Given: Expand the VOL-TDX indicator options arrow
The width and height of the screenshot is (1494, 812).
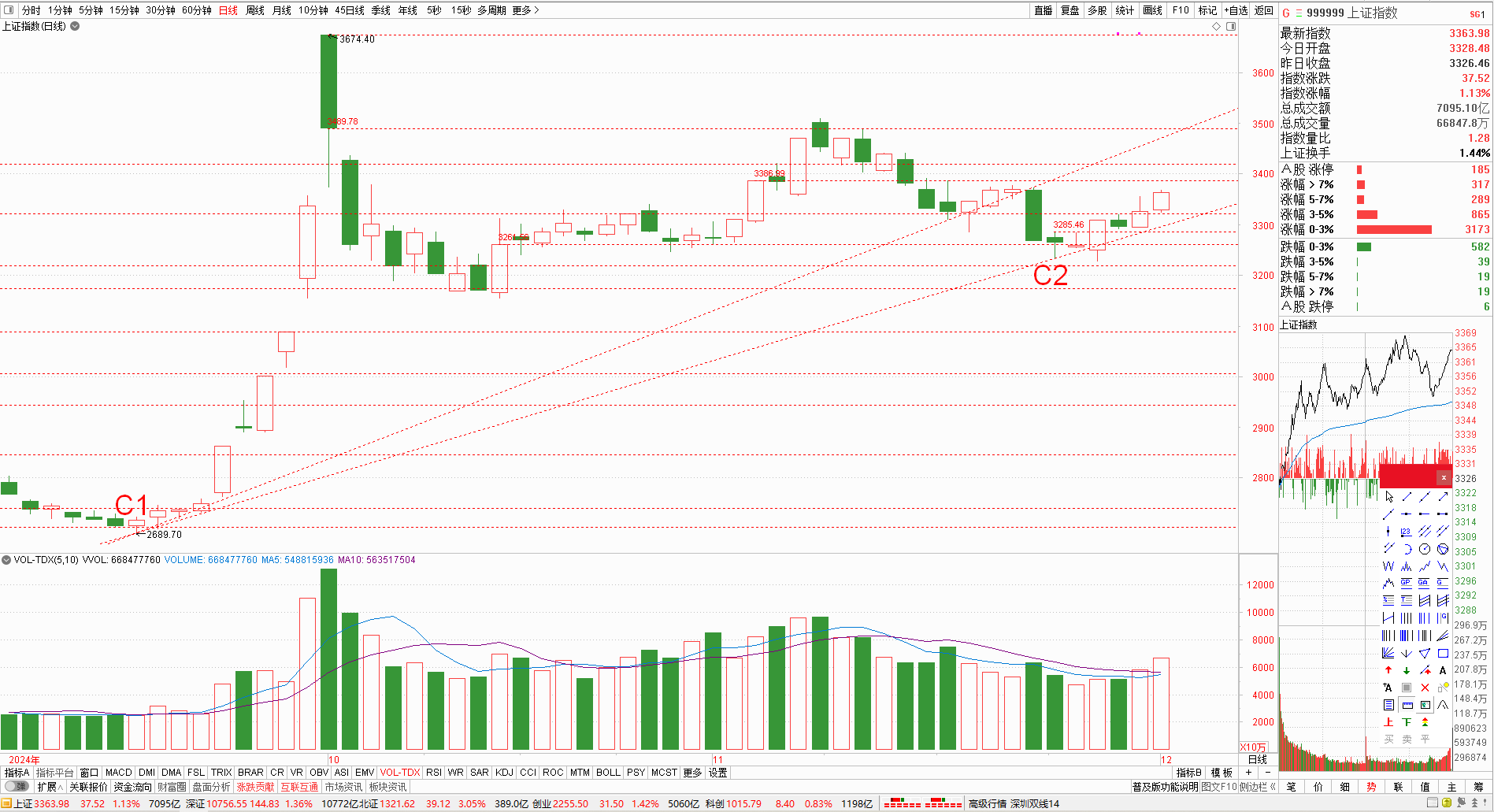Looking at the screenshot, I should click(x=6, y=560).
